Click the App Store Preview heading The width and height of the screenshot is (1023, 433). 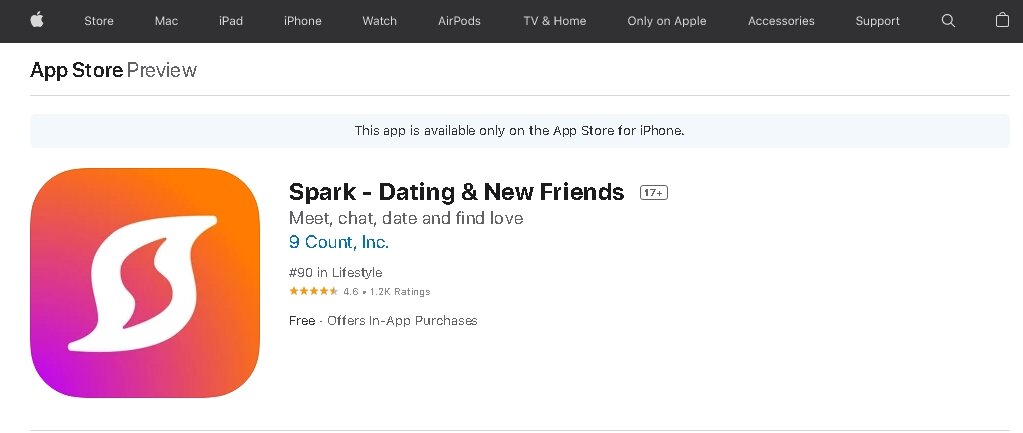[x=114, y=70]
